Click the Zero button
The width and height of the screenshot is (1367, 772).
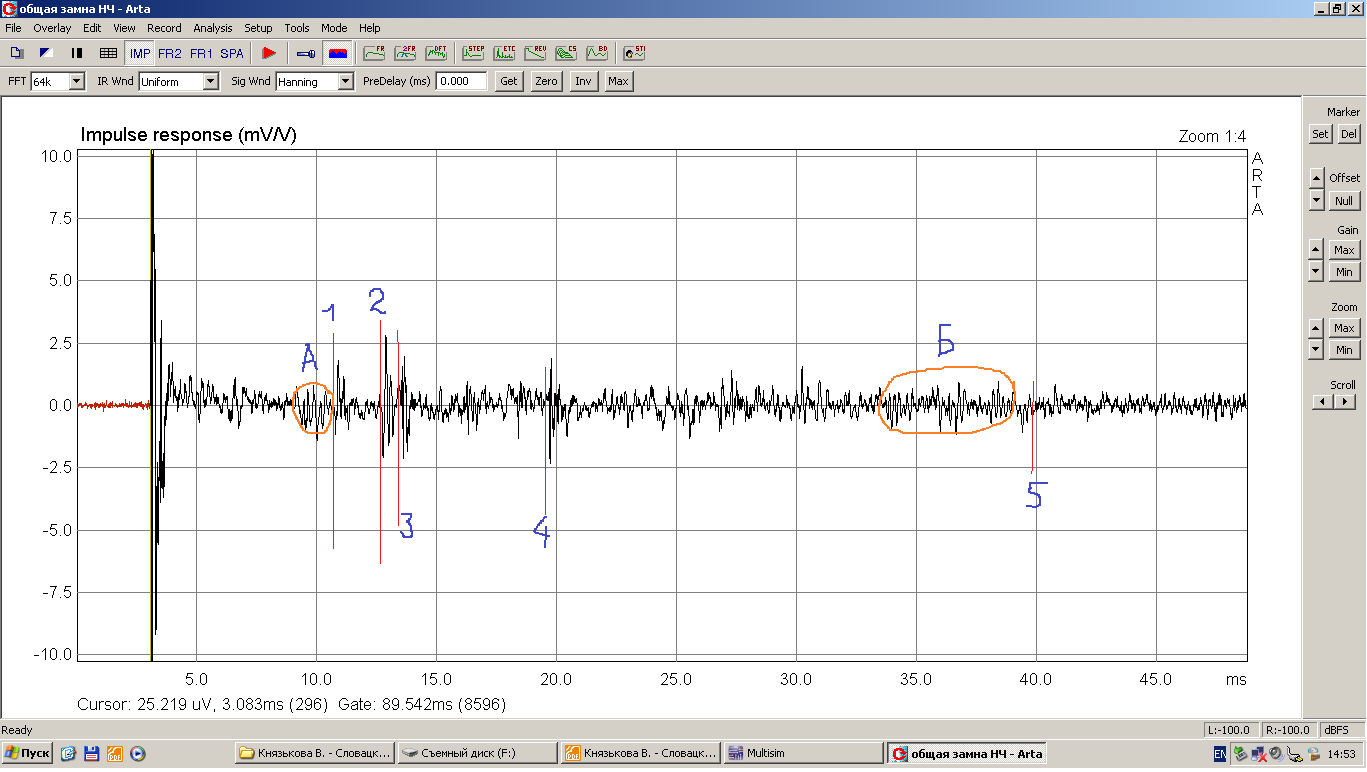(546, 82)
